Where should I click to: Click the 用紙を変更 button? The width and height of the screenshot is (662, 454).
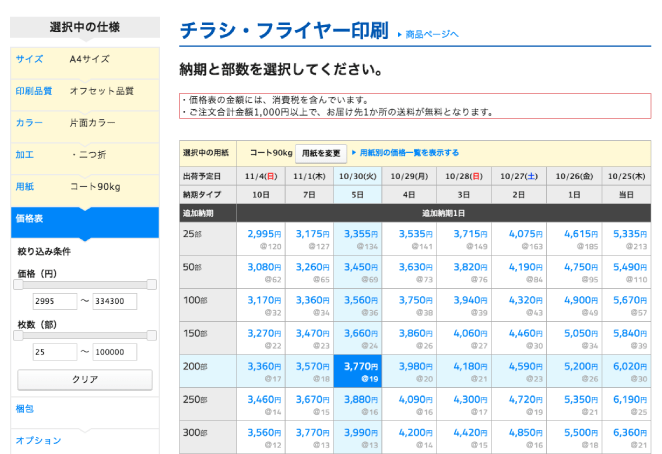(322, 153)
